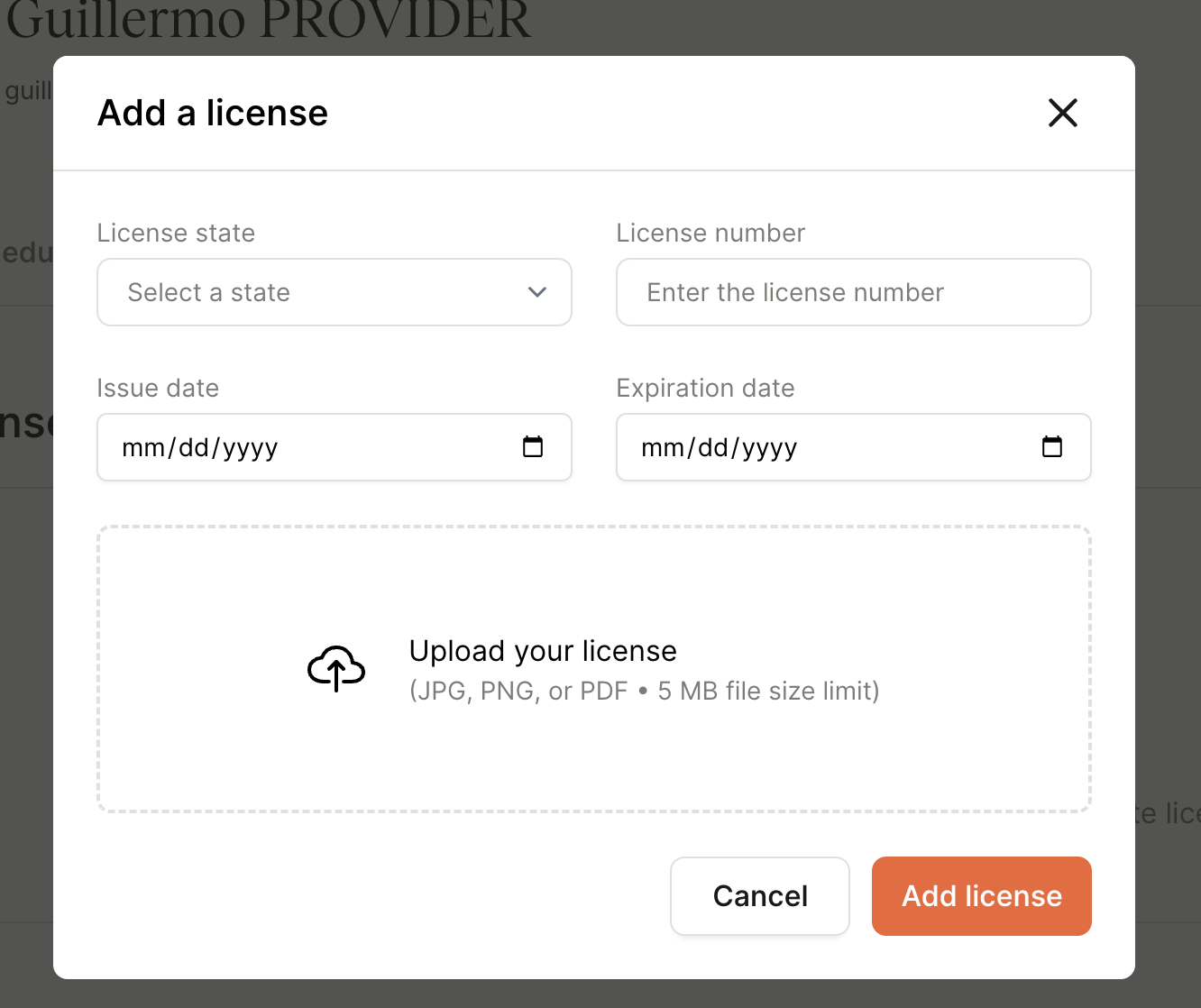
Task: Click the Expiration date label
Action: click(705, 388)
